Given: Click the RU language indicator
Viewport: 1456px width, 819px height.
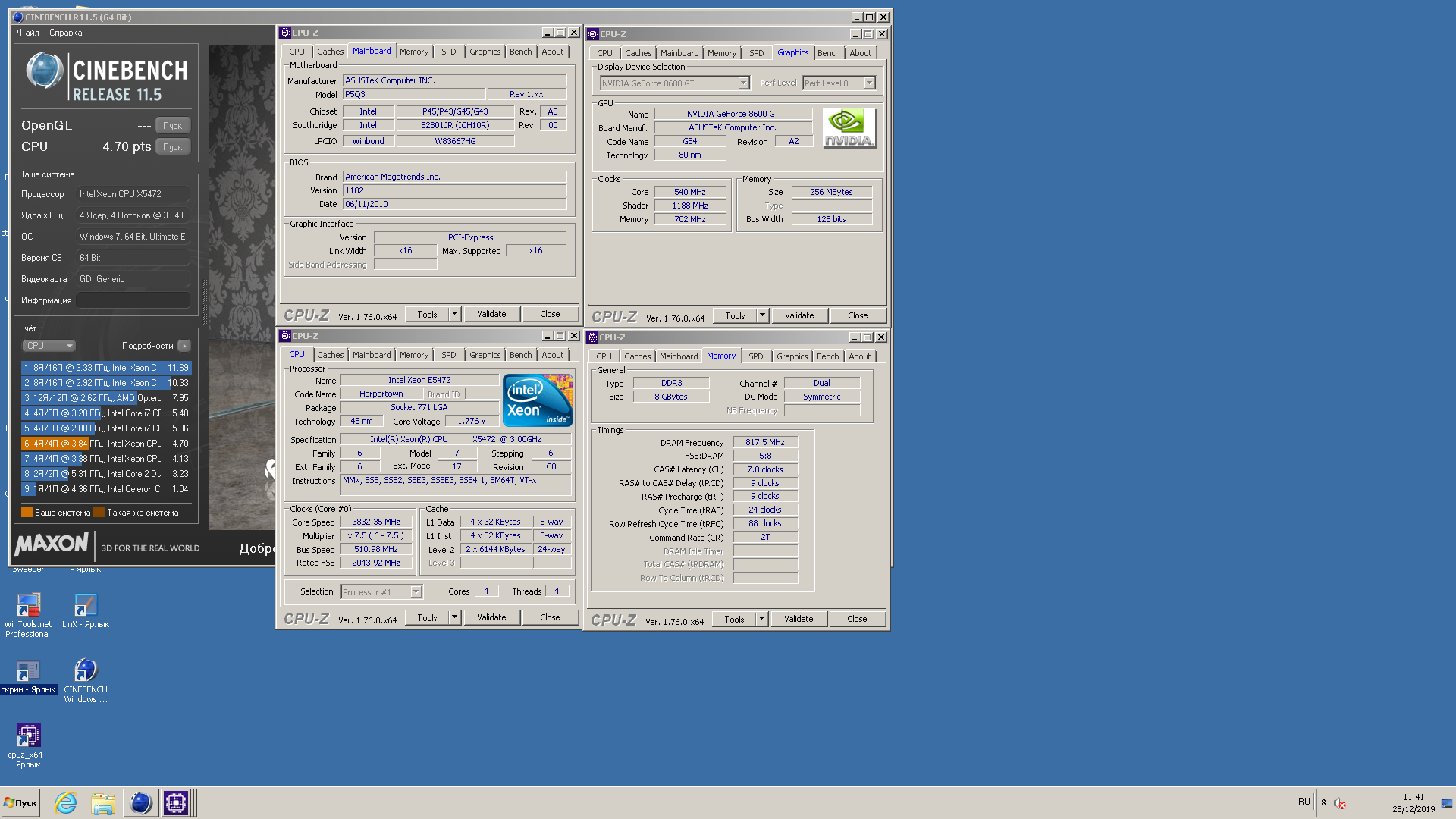Looking at the screenshot, I should click(1304, 802).
